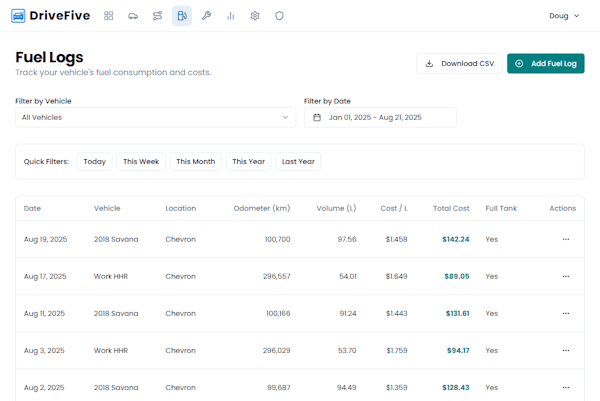Click the Date column header
This screenshot has height=401, width=600.
(32, 208)
